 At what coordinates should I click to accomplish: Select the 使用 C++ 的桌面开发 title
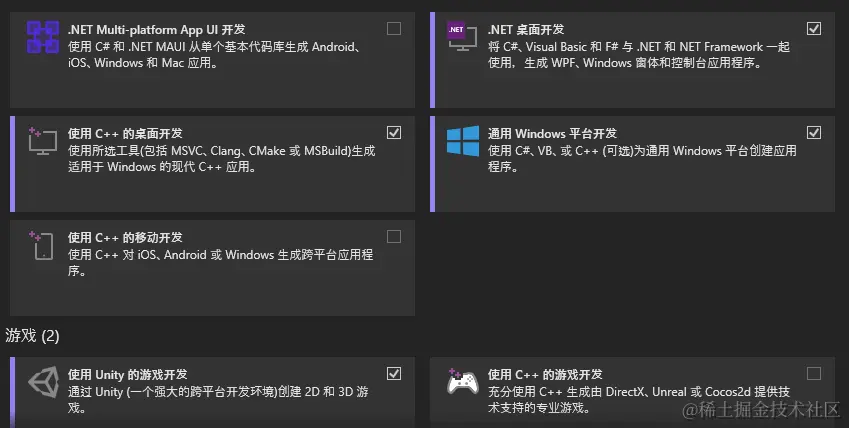click(x=125, y=134)
